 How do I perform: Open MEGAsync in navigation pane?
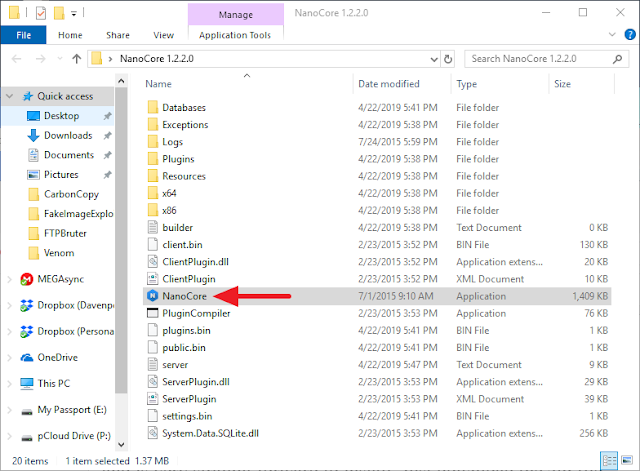(x=60, y=279)
